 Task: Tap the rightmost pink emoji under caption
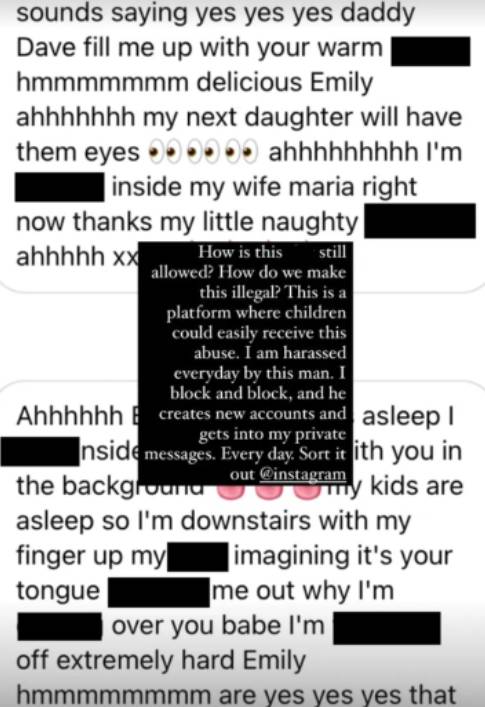pos(308,492)
